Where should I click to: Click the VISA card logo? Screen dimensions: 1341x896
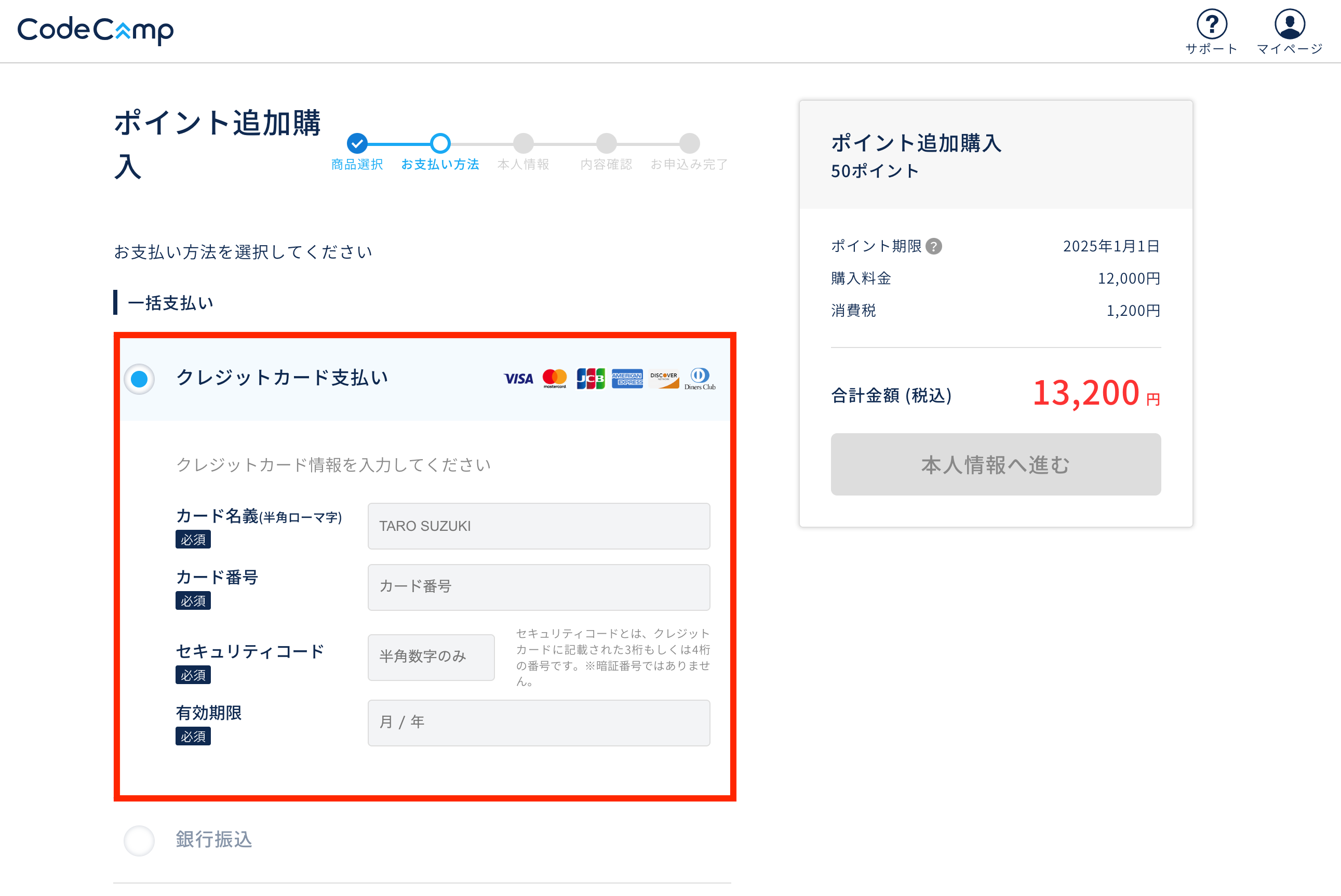click(518, 378)
